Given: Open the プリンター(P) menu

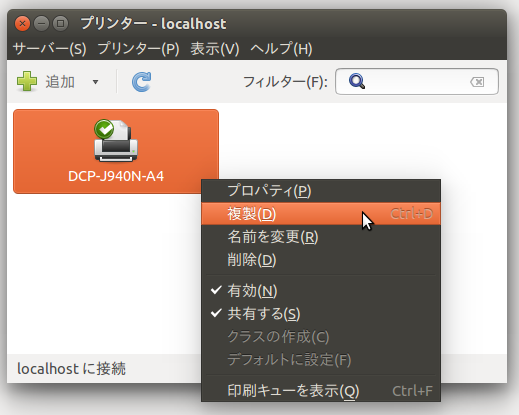Looking at the screenshot, I should 138,49.
